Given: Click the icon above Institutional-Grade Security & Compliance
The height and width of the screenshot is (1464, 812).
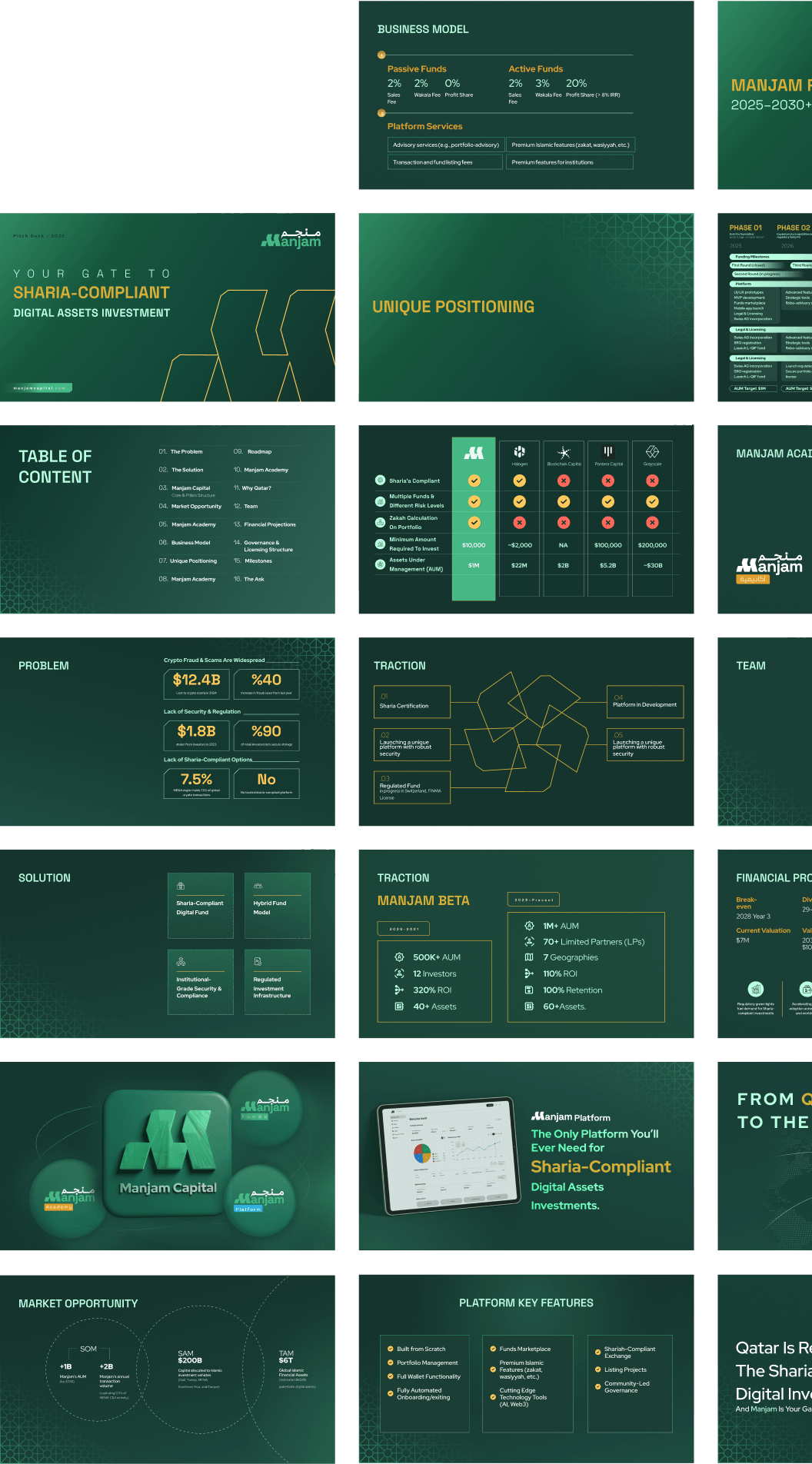Looking at the screenshot, I should coord(181,961).
